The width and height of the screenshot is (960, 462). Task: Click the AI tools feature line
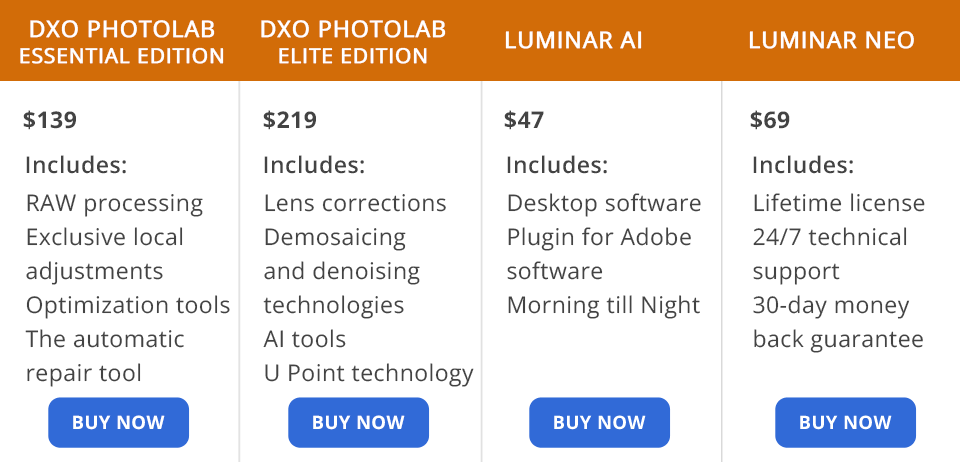(x=305, y=340)
